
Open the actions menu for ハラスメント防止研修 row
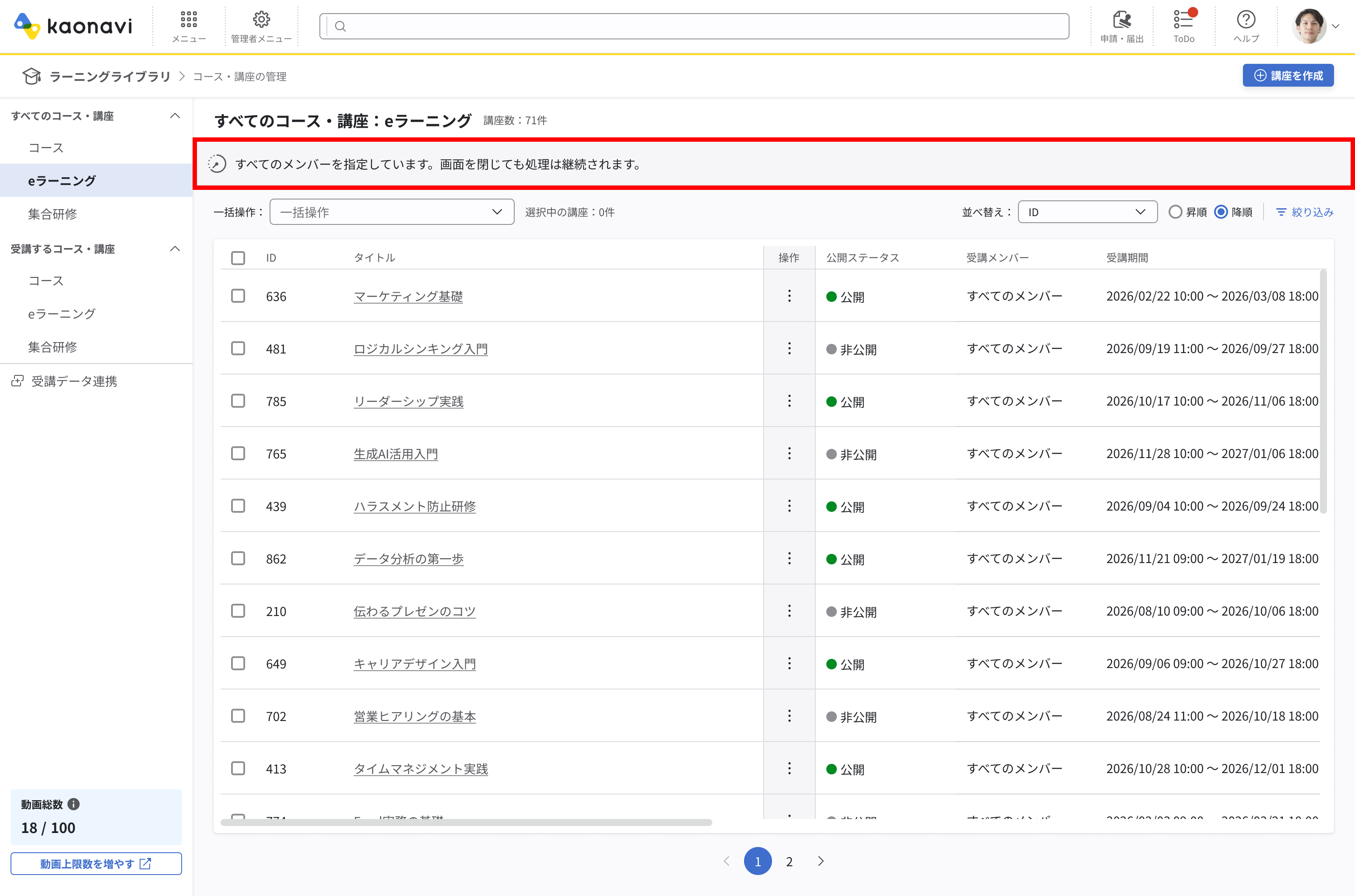tap(789, 506)
